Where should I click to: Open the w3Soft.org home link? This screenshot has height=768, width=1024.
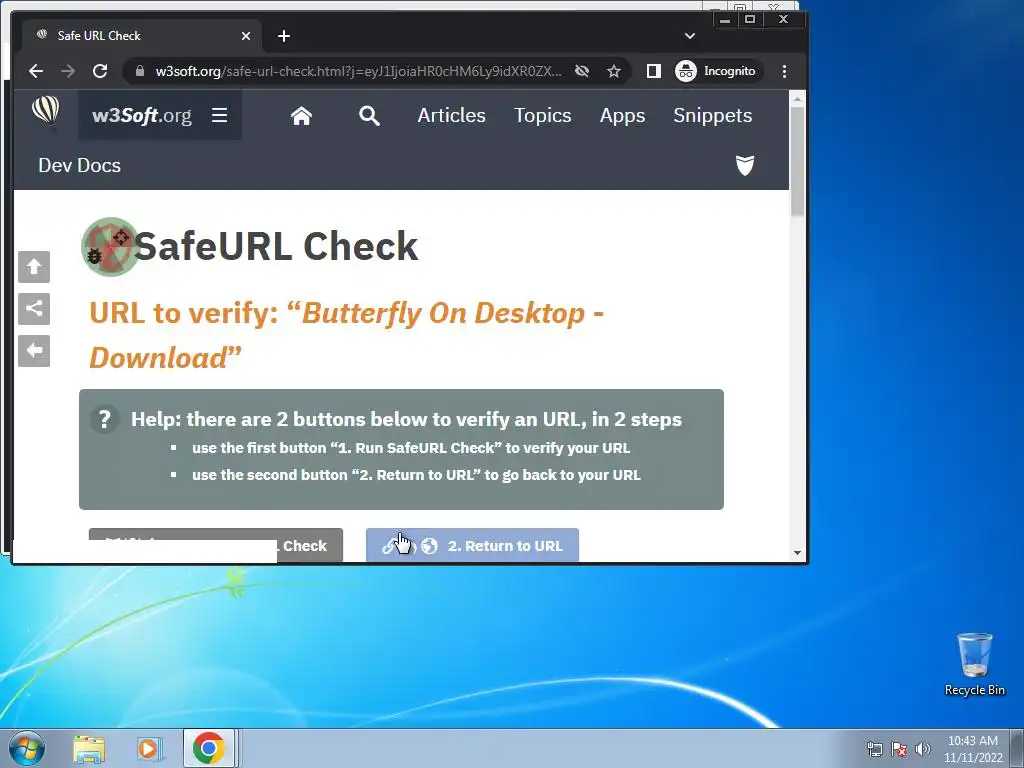pos(142,116)
